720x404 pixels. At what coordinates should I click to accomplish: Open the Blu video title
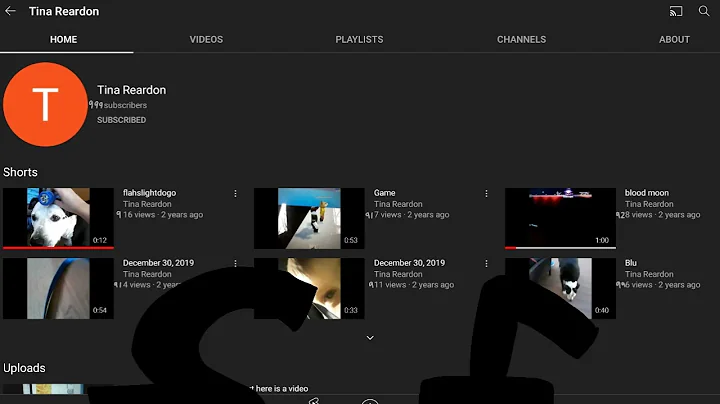pyautogui.click(x=630, y=263)
